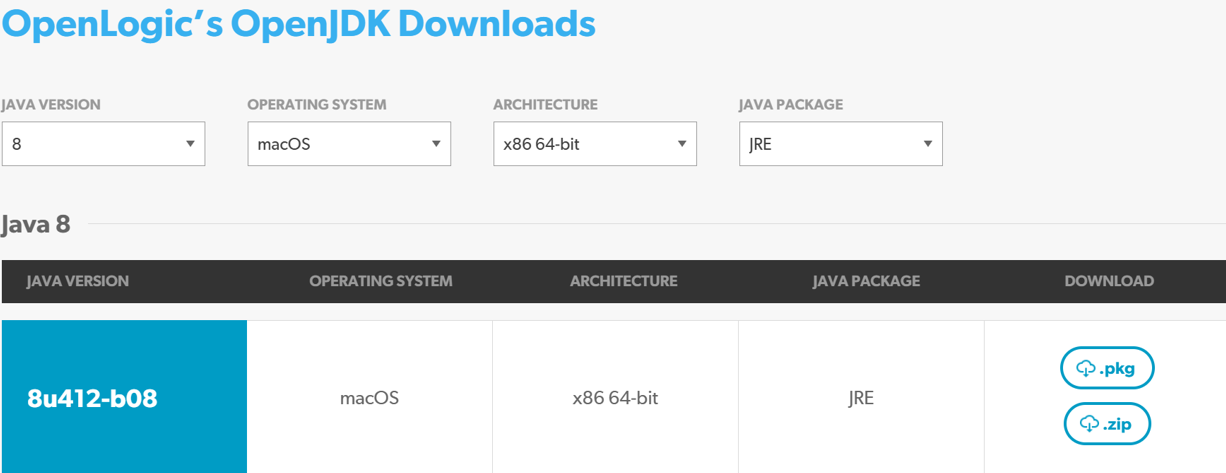Click the JRE cell in the table row

pyautogui.click(x=860, y=398)
